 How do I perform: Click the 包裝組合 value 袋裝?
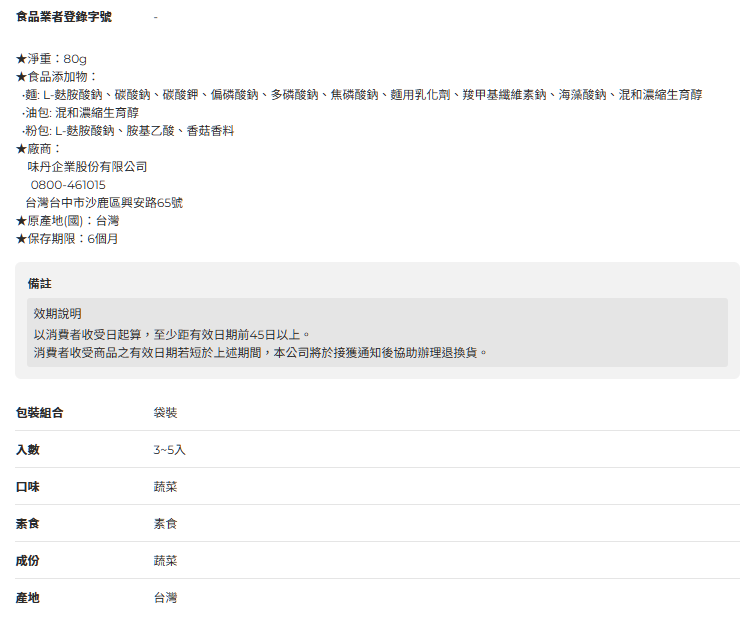coord(165,413)
